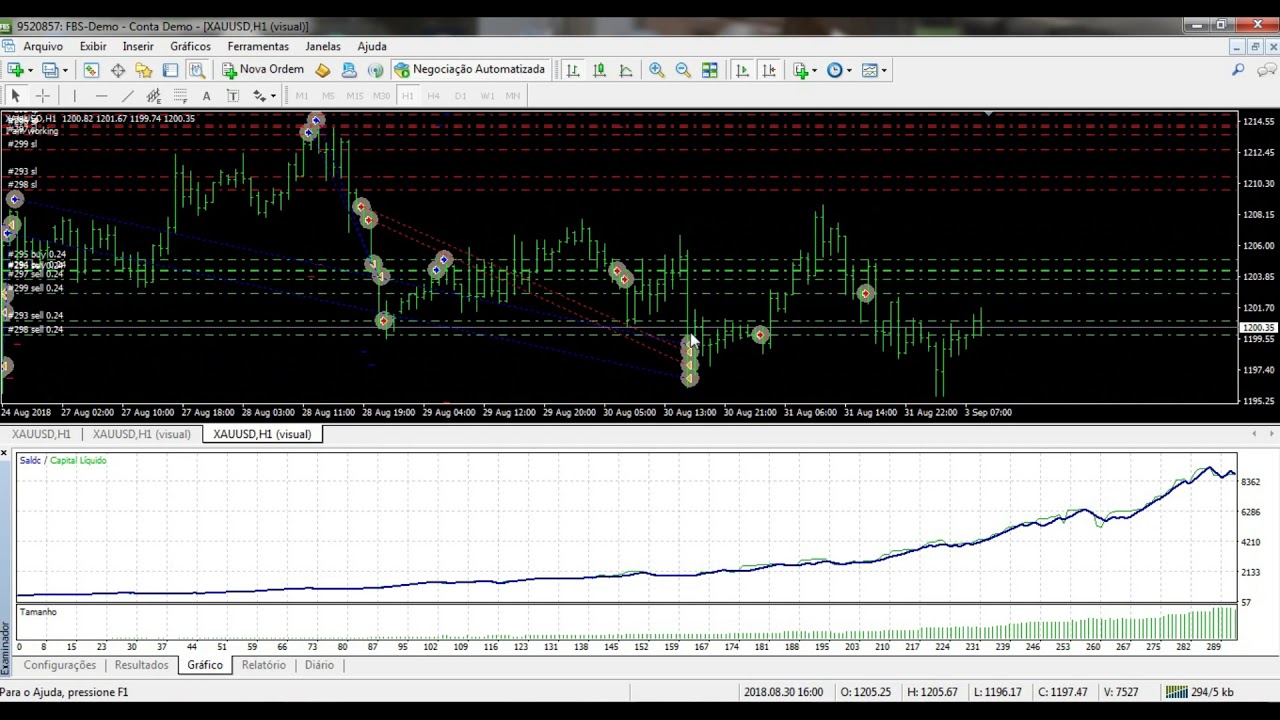
Task: Select the crosshair tool
Action: 42,96
